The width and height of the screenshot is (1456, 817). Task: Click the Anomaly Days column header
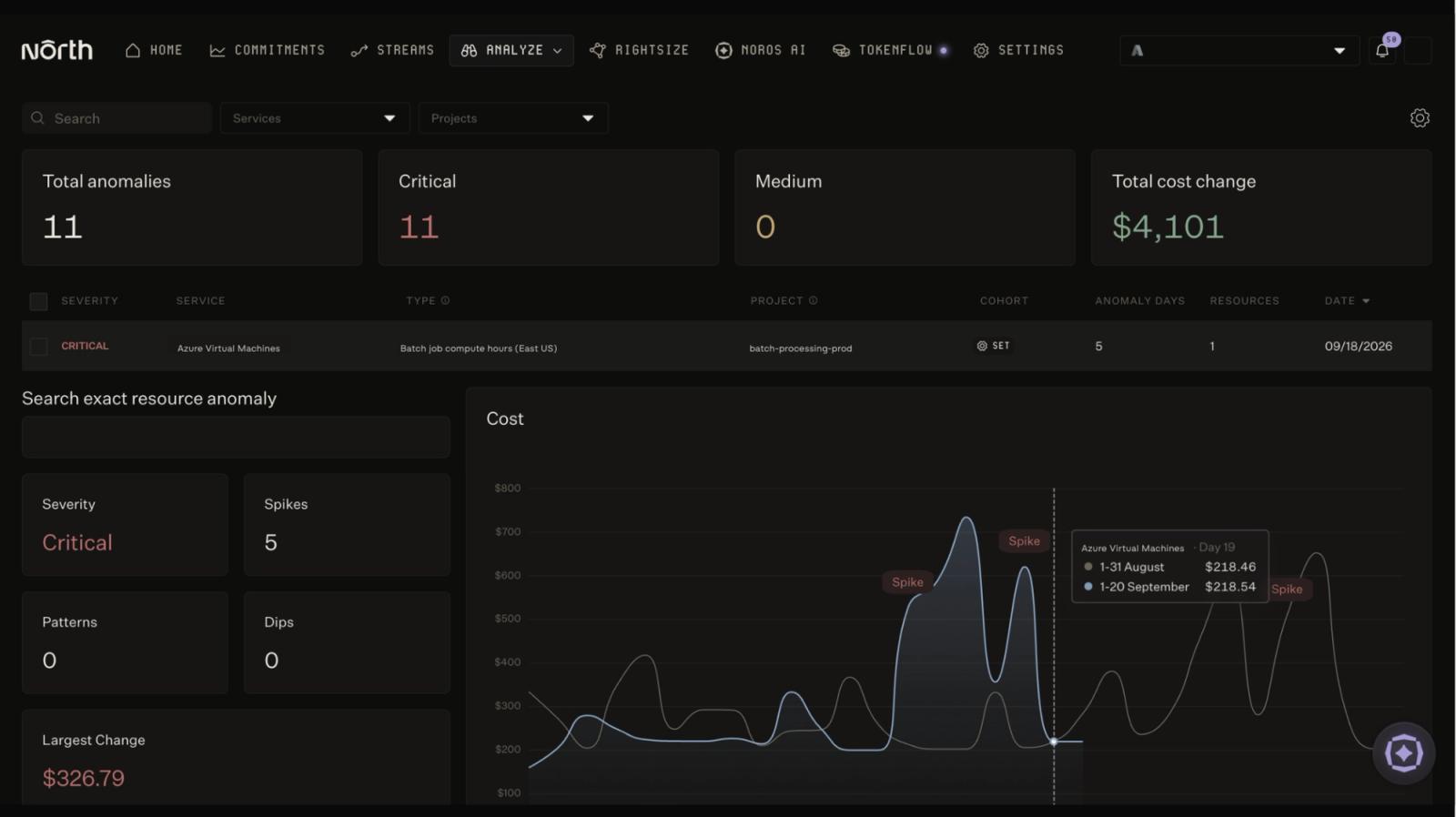[x=1139, y=301]
